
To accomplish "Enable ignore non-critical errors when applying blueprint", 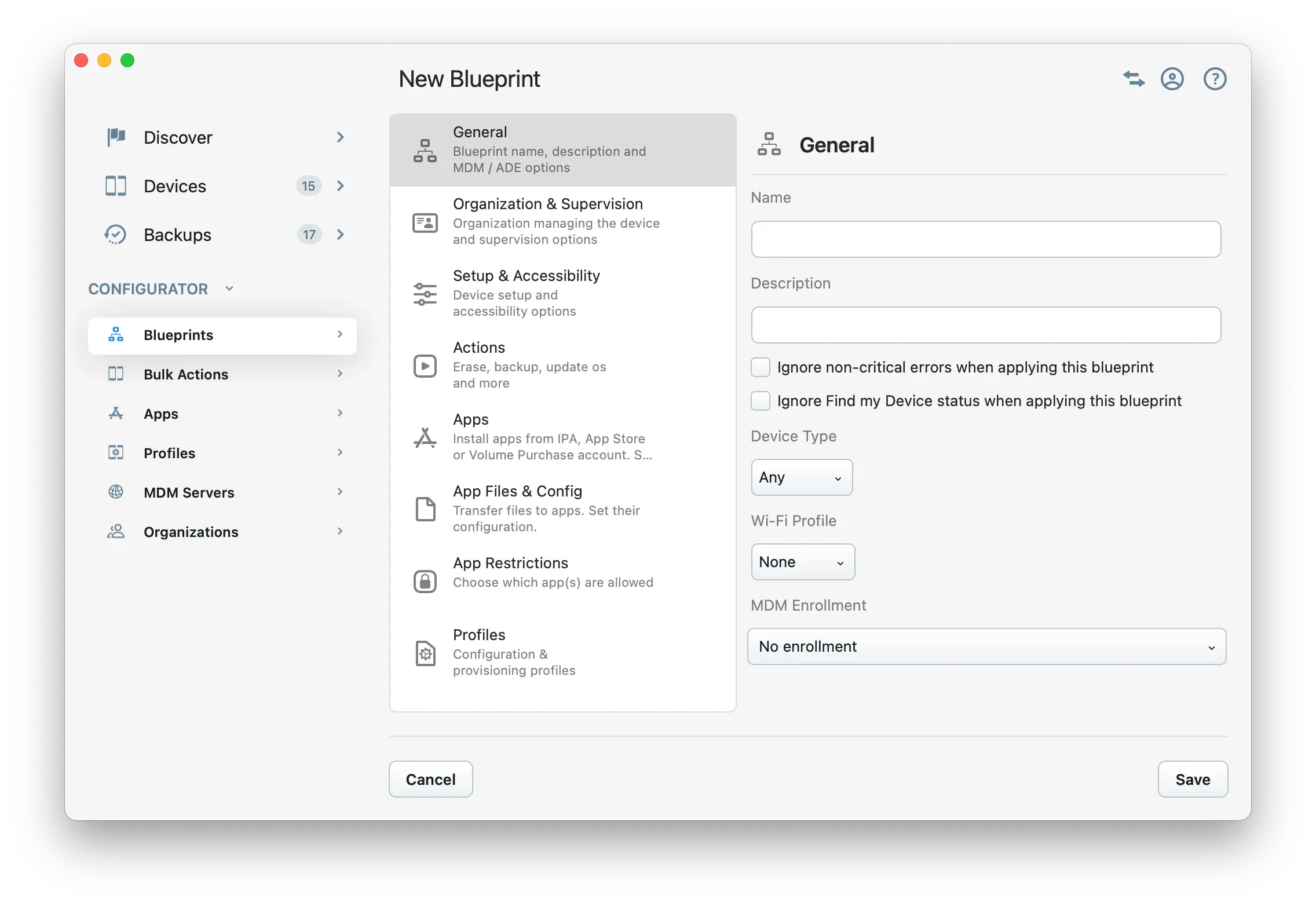I will point(760,367).
